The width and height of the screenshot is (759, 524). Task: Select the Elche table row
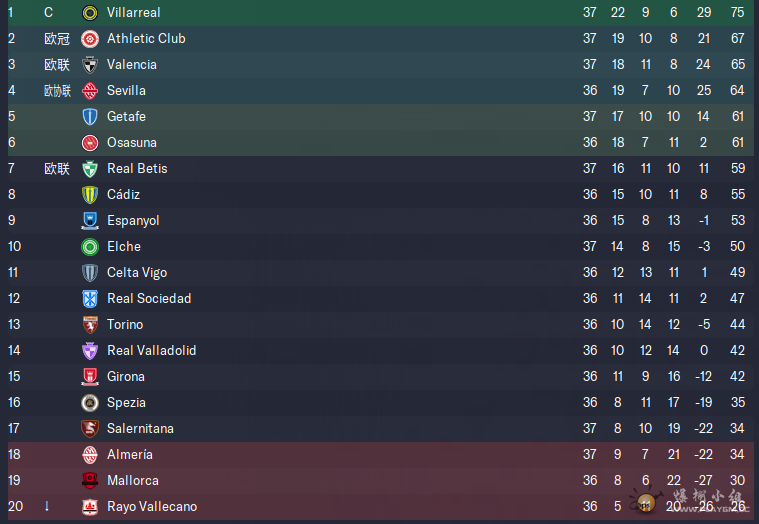point(380,247)
